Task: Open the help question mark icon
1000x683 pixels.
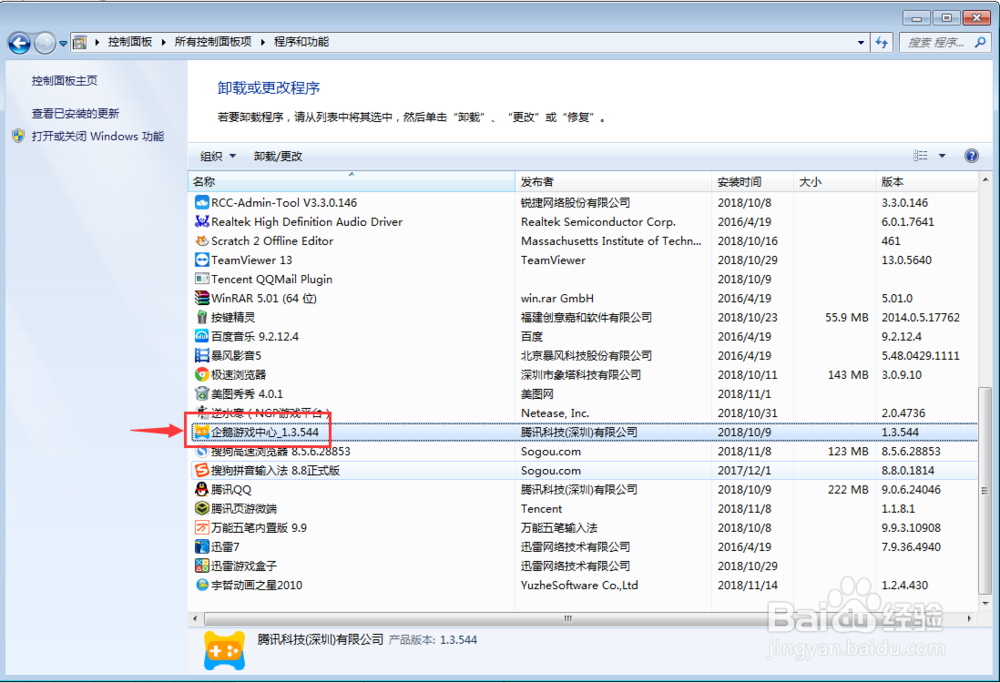Action: 971,156
